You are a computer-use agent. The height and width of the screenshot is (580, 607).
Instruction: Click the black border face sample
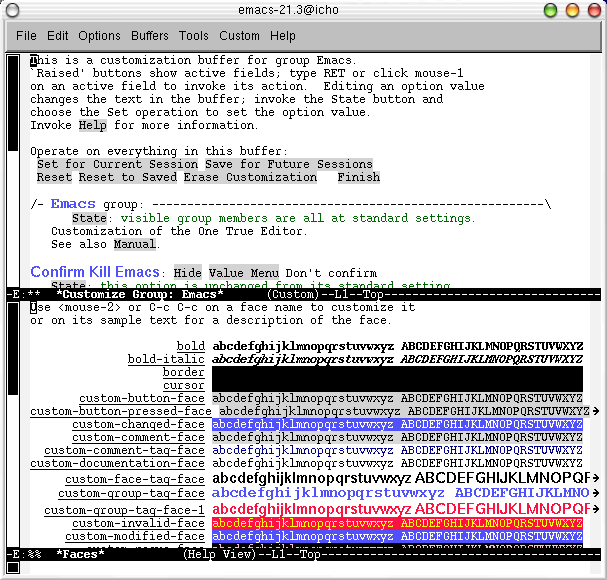(397, 372)
